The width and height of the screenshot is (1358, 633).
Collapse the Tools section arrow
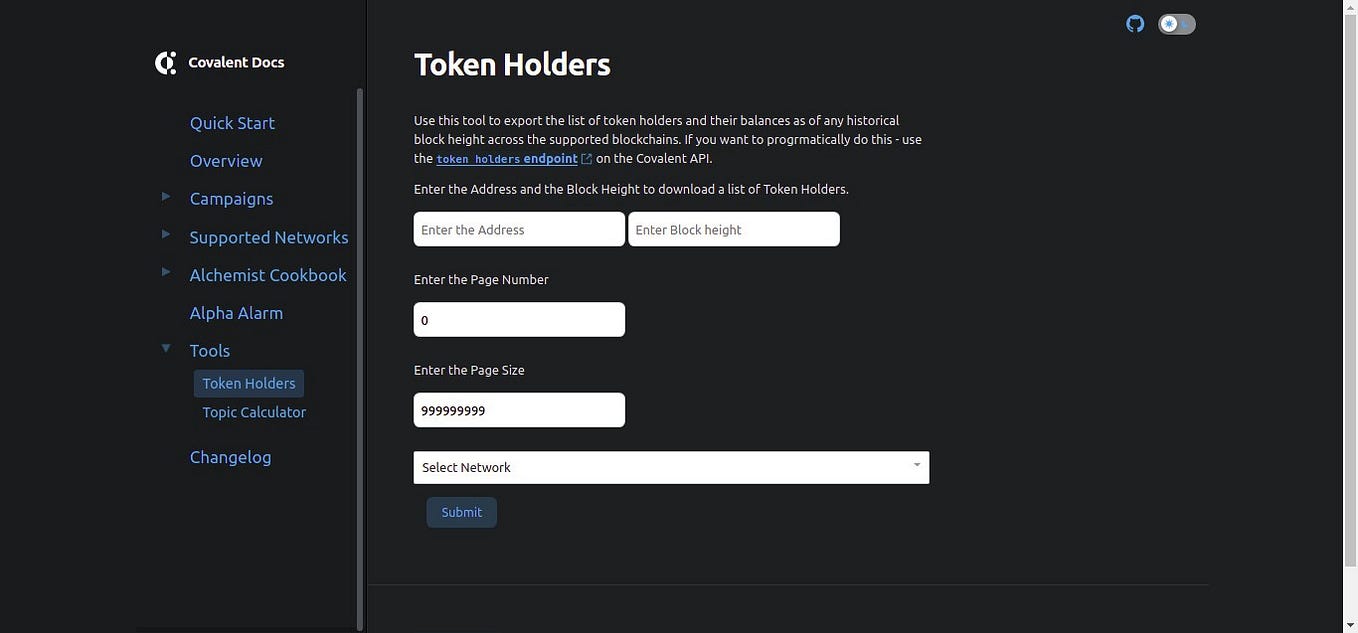click(x=166, y=348)
